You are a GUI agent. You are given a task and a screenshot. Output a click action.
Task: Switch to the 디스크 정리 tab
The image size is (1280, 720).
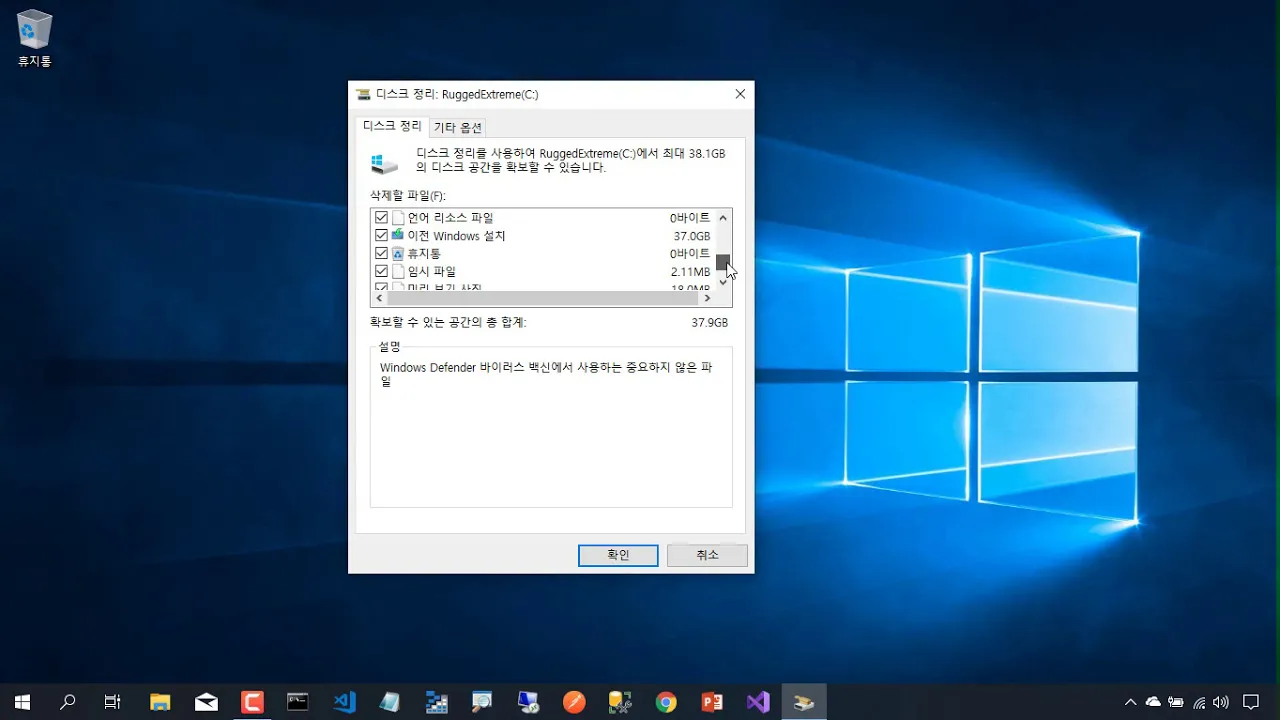392,126
